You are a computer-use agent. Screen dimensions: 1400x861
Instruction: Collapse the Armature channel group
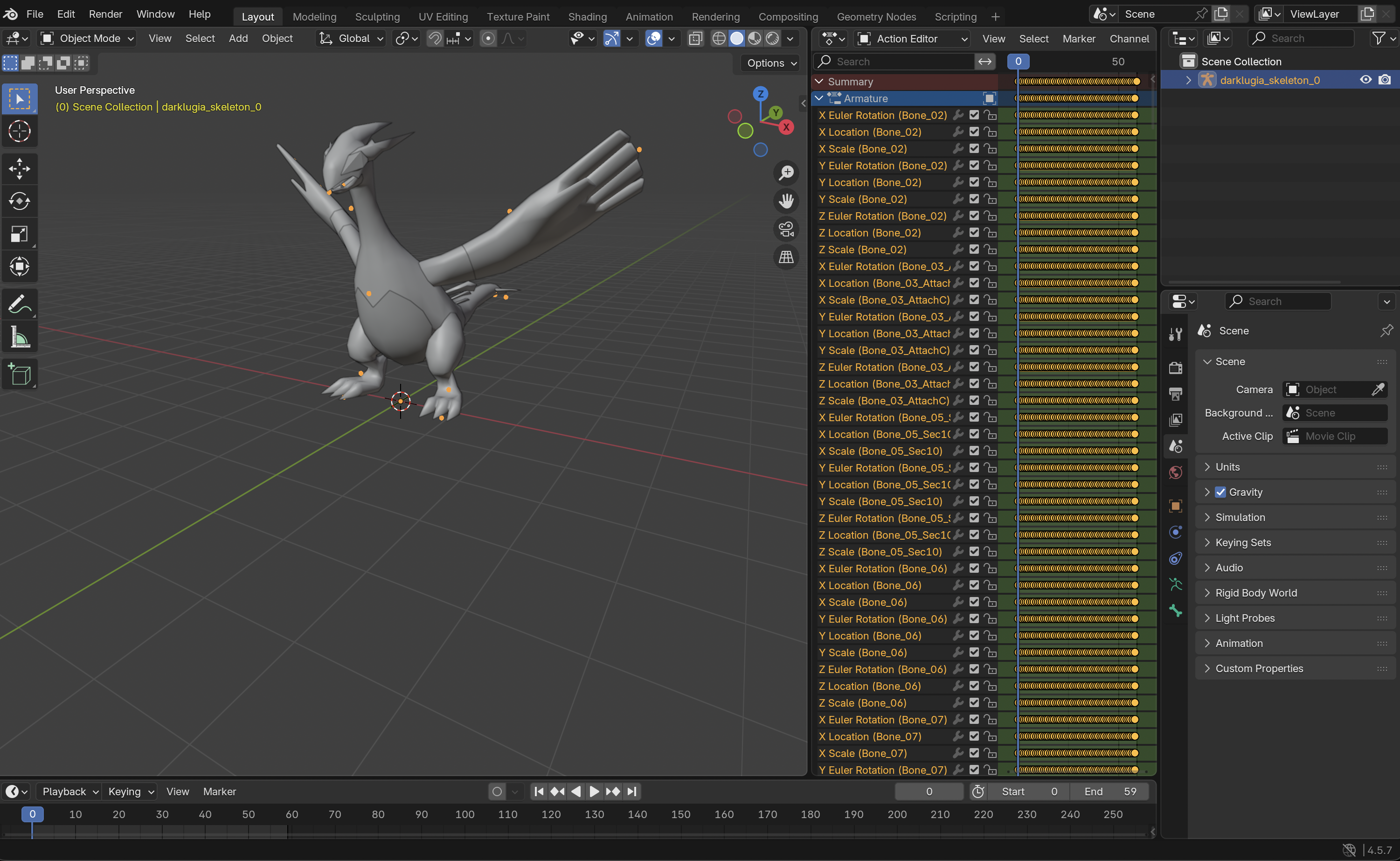click(819, 98)
